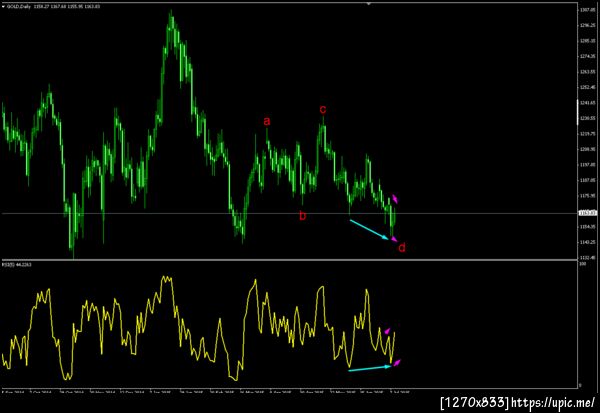Click the highlighted current price tag on scale
The height and width of the screenshot is (413, 600).
[x=588, y=213]
